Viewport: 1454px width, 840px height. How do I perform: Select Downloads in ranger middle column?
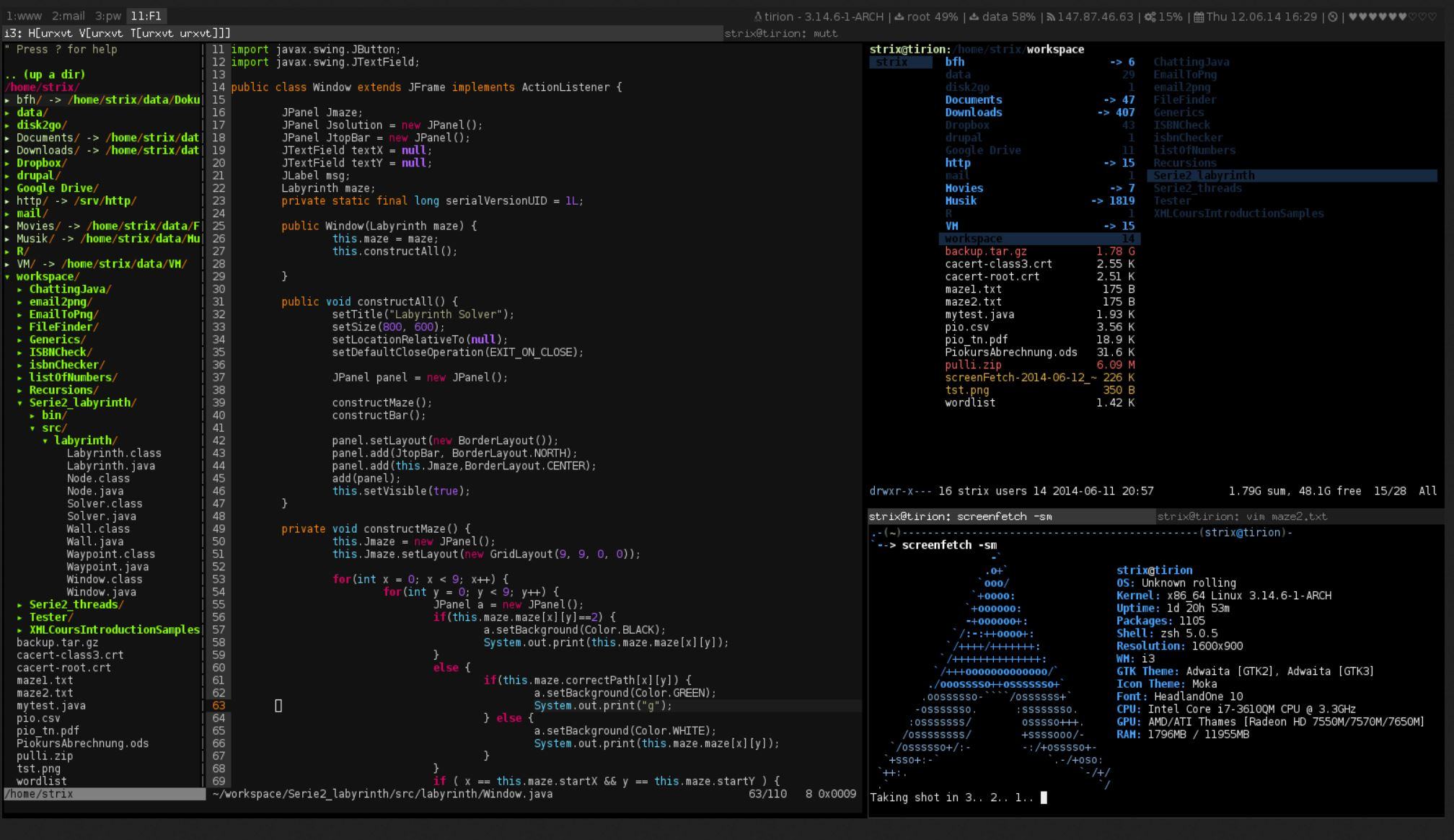pos(1039,112)
